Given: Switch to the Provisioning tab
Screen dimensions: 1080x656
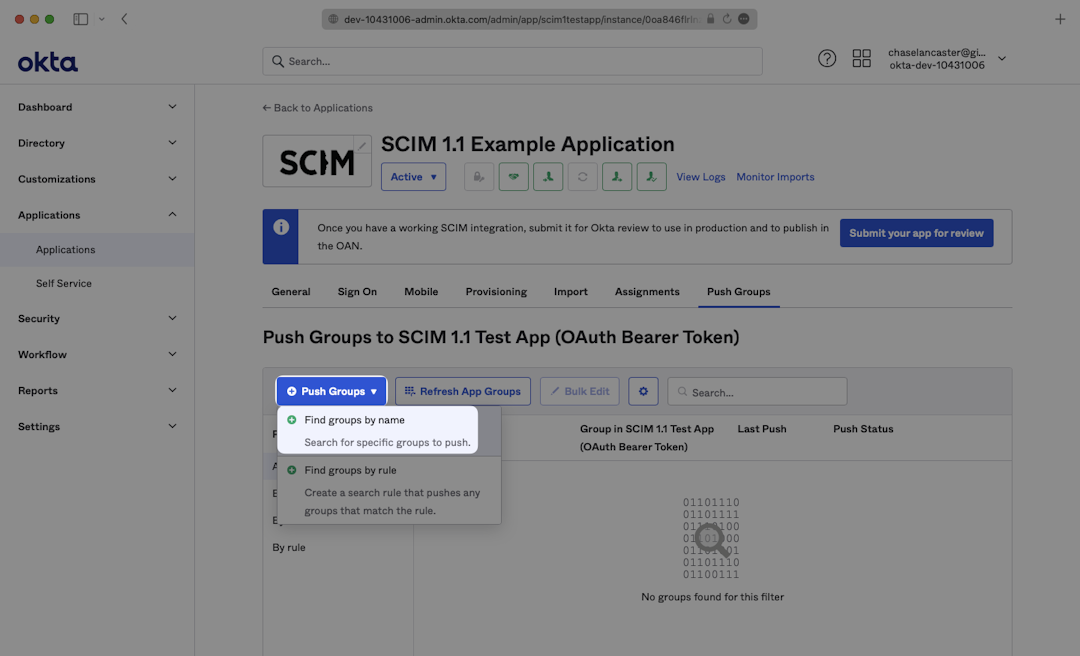Looking at the screenshot, I should 496,292.
